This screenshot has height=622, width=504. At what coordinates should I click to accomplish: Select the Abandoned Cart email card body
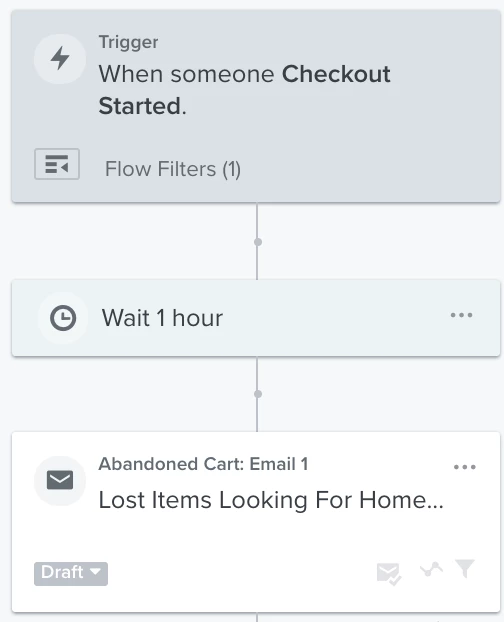[256, 522]
